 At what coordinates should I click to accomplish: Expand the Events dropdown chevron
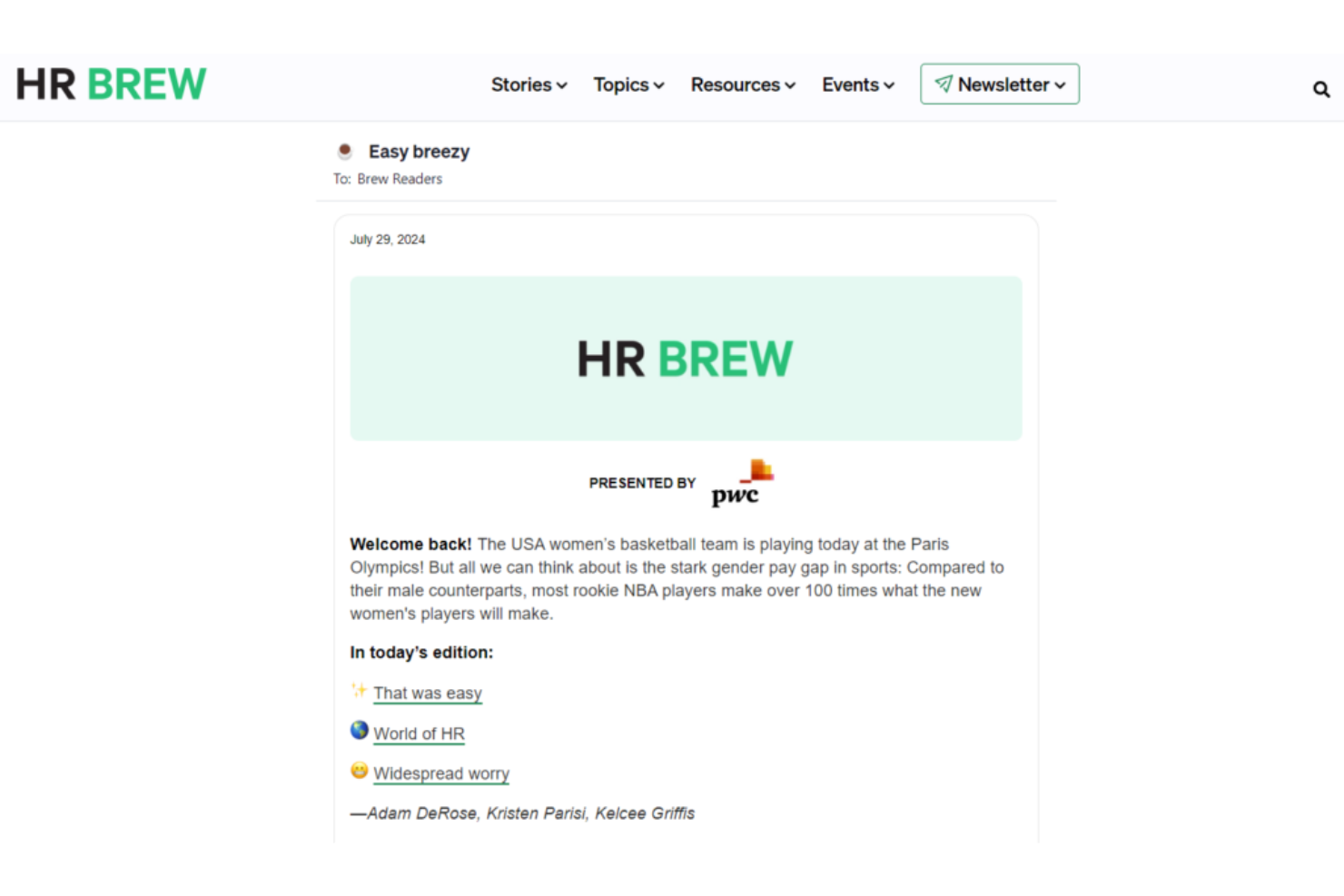coord(889,85)
